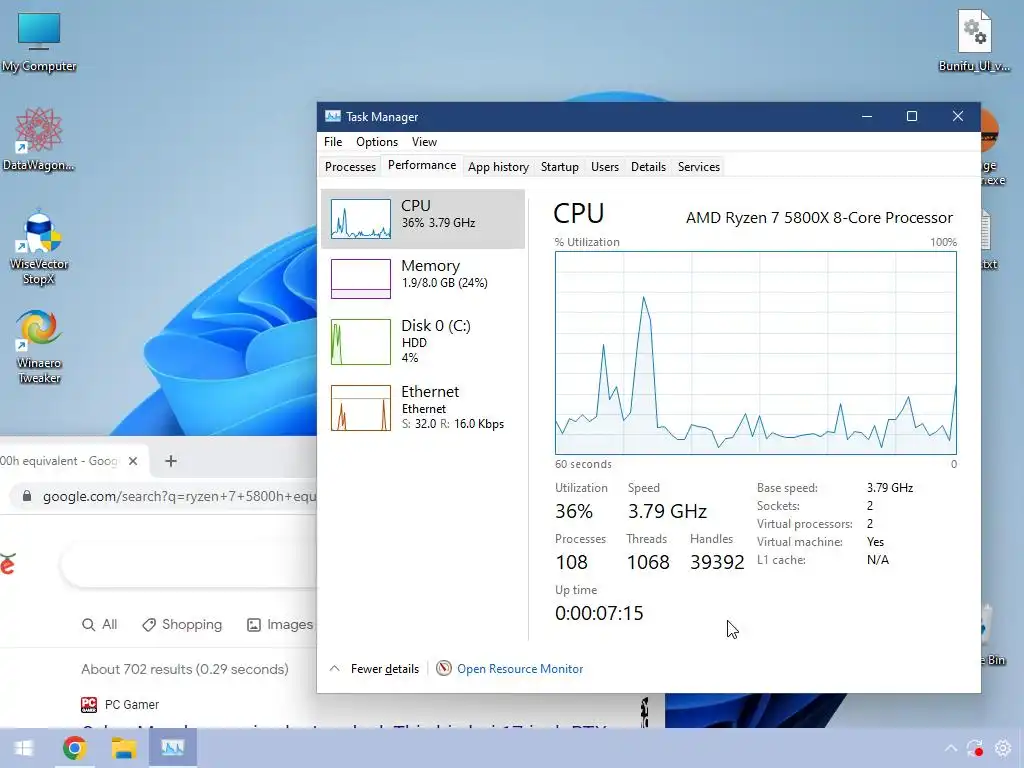1024x768 pixels.
Task: Click the 3.79 GHz speed value
Action: point(667,511)
